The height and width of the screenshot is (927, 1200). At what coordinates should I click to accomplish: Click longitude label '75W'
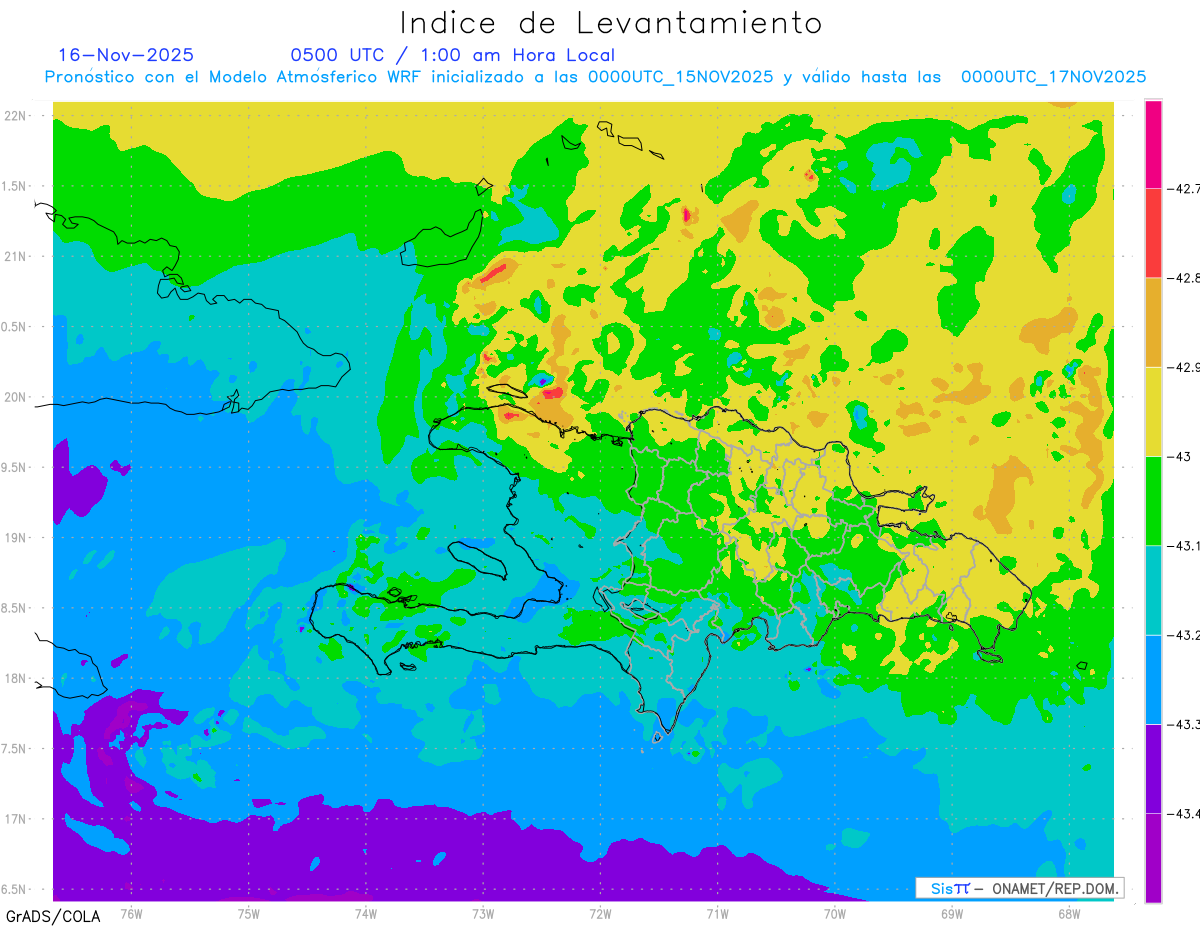point(249,914)
